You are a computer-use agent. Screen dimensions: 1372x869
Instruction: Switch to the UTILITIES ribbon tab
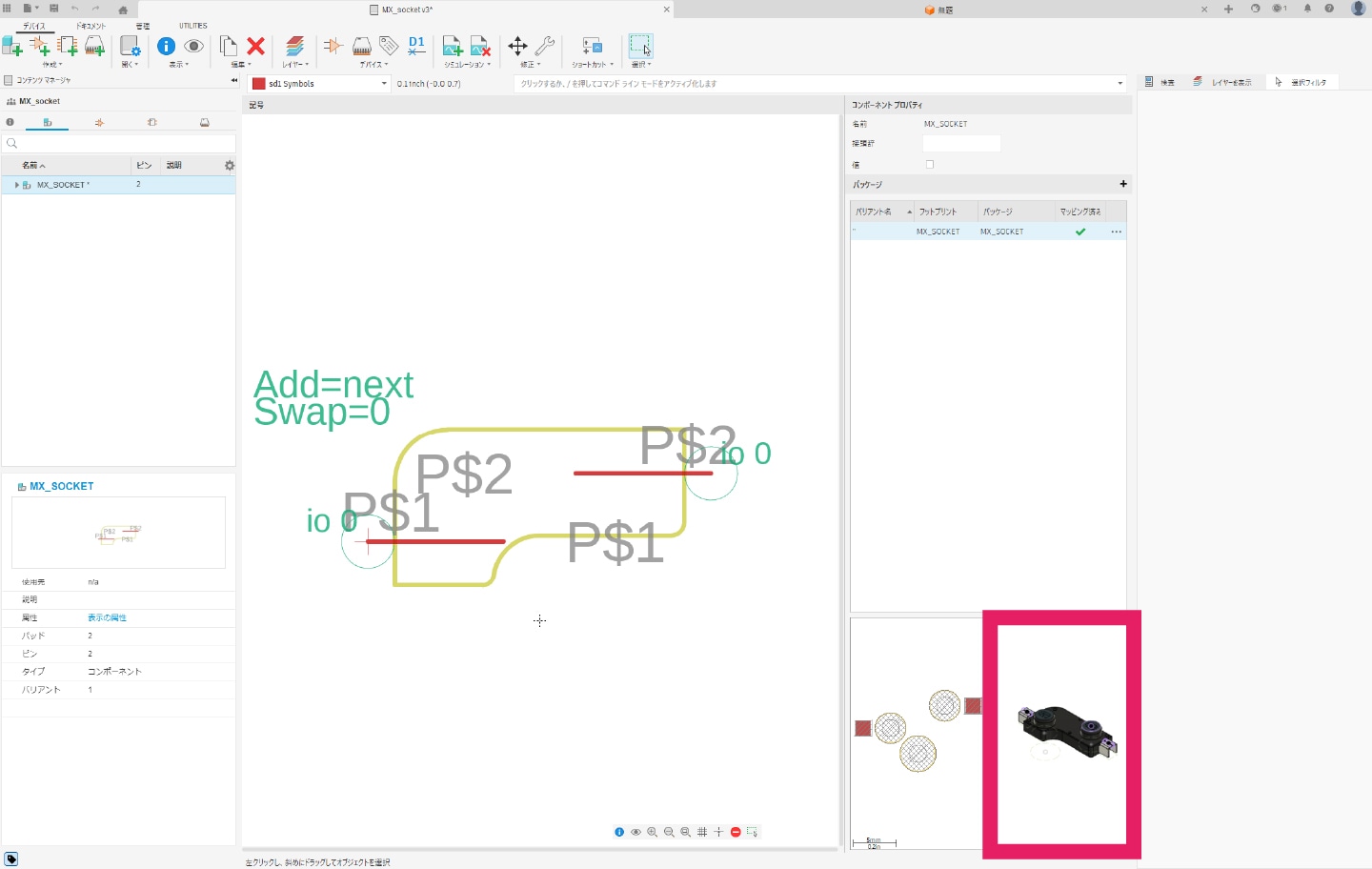pyautogui.click(x=192, y=26)
